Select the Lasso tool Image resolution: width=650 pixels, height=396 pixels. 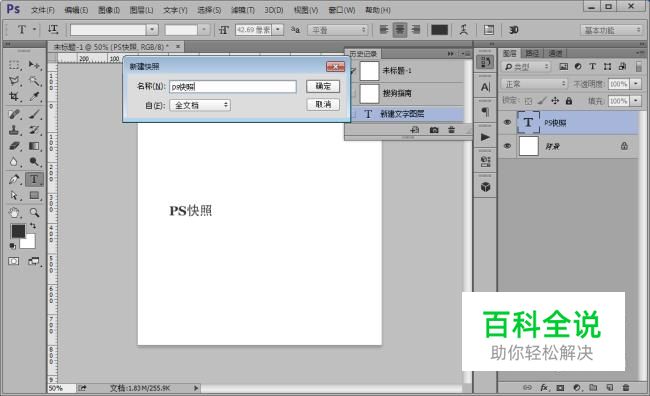[14, 81]
